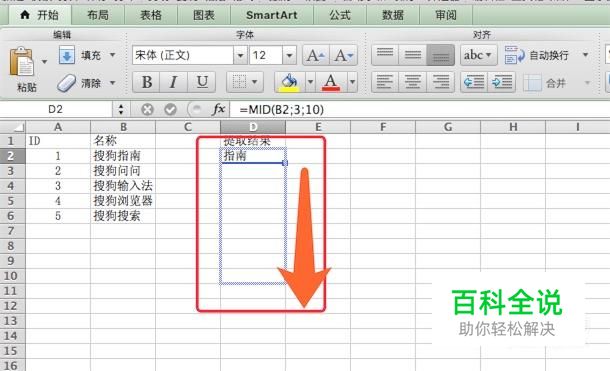Align text right horizontally
610x371 pixels.
[x=440, y=82]
